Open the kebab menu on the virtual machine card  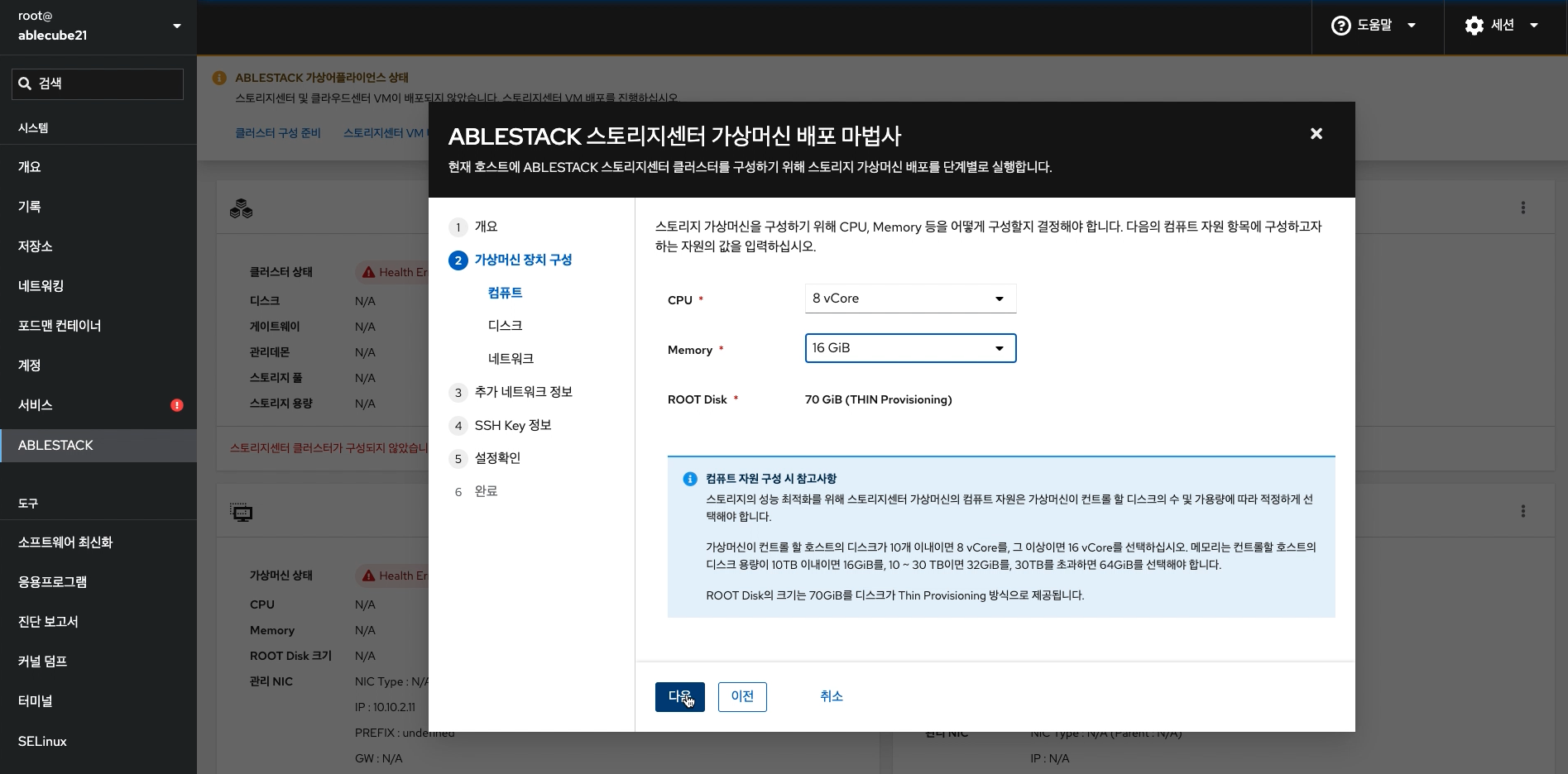point(1522,511)
